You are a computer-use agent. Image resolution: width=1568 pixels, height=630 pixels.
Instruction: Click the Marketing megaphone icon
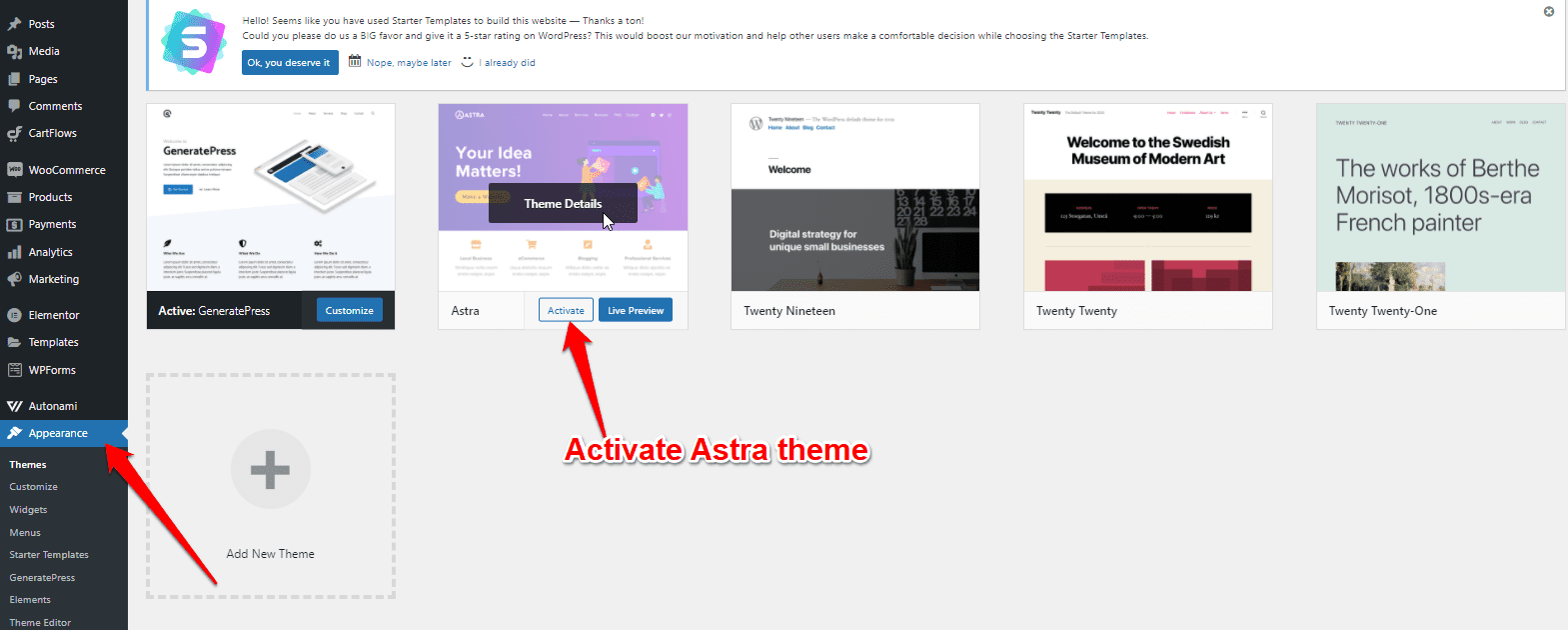click(x=14, y=279)
